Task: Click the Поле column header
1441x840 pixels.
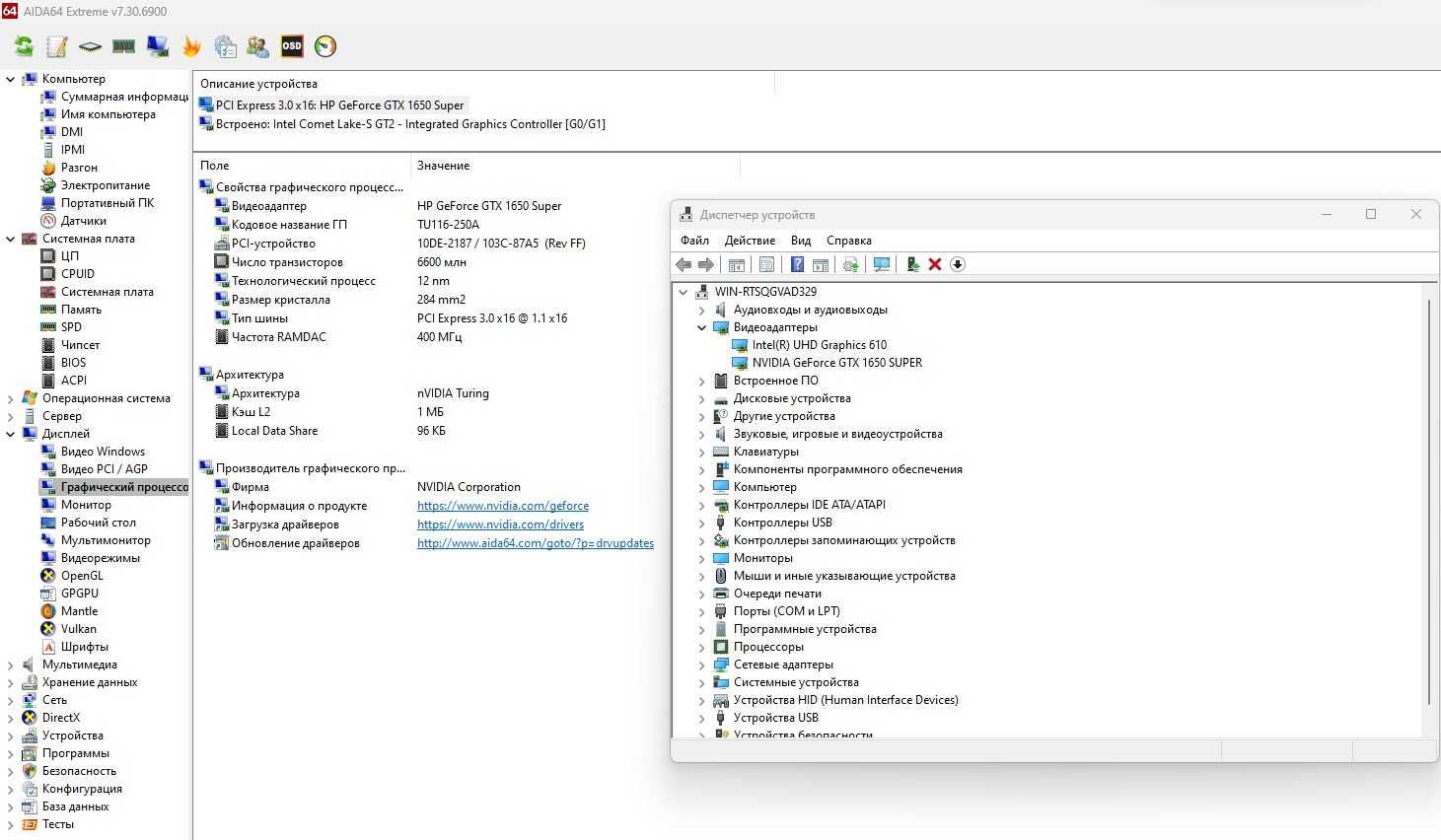Action: pos(302,166)
